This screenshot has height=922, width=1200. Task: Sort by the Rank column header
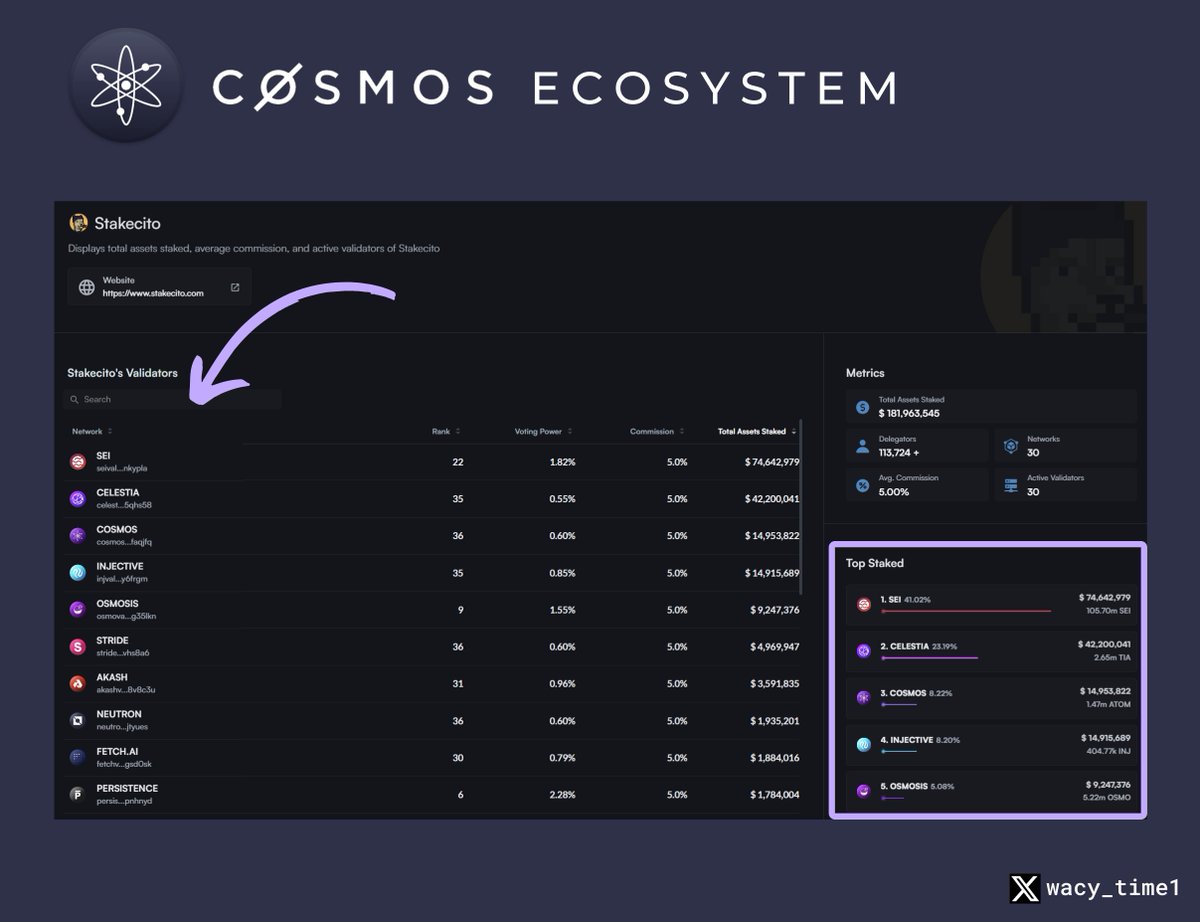[x=446, y=431]
